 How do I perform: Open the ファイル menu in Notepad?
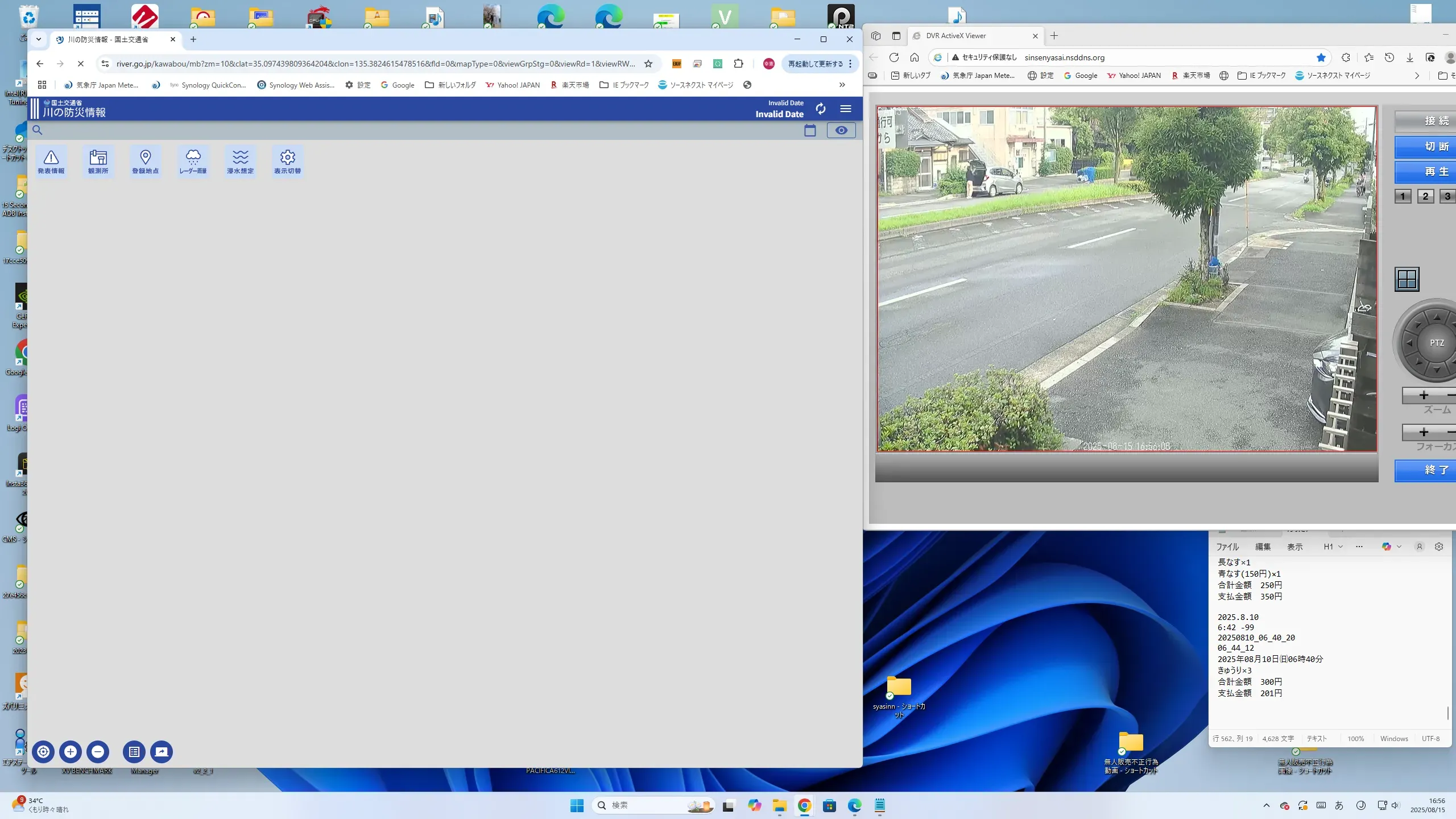(x=1227, y=547)
